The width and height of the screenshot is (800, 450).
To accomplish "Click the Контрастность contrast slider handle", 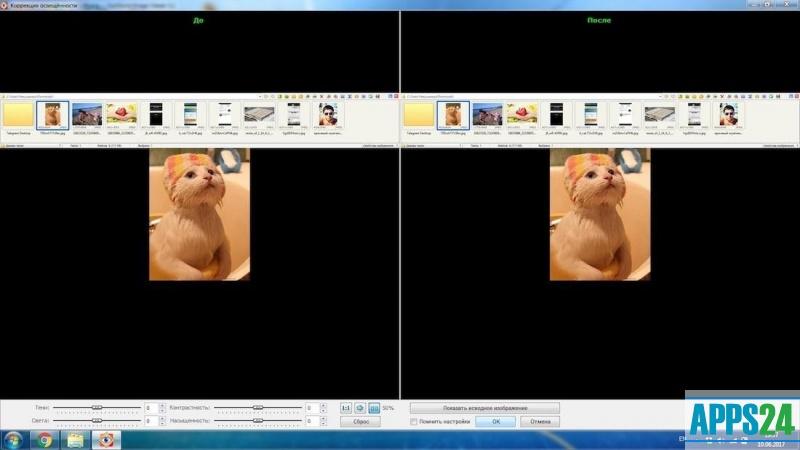I will point(258,407).
